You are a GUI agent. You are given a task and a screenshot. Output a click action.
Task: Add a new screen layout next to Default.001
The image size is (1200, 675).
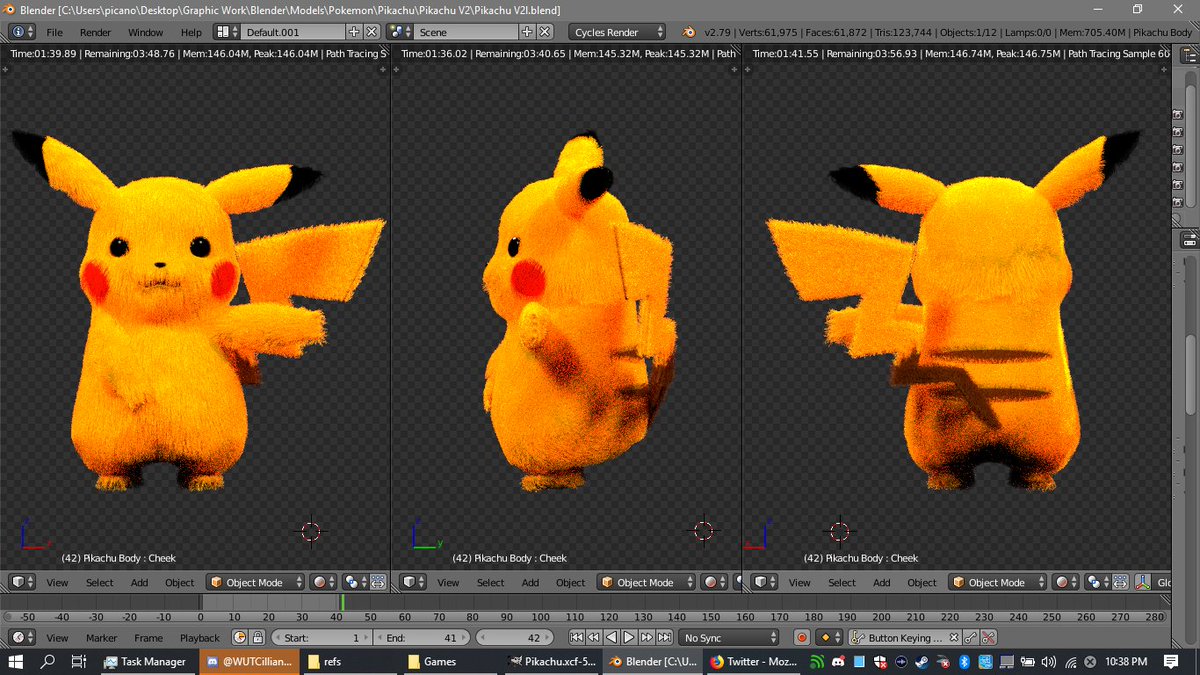click(x=354, y=32)
